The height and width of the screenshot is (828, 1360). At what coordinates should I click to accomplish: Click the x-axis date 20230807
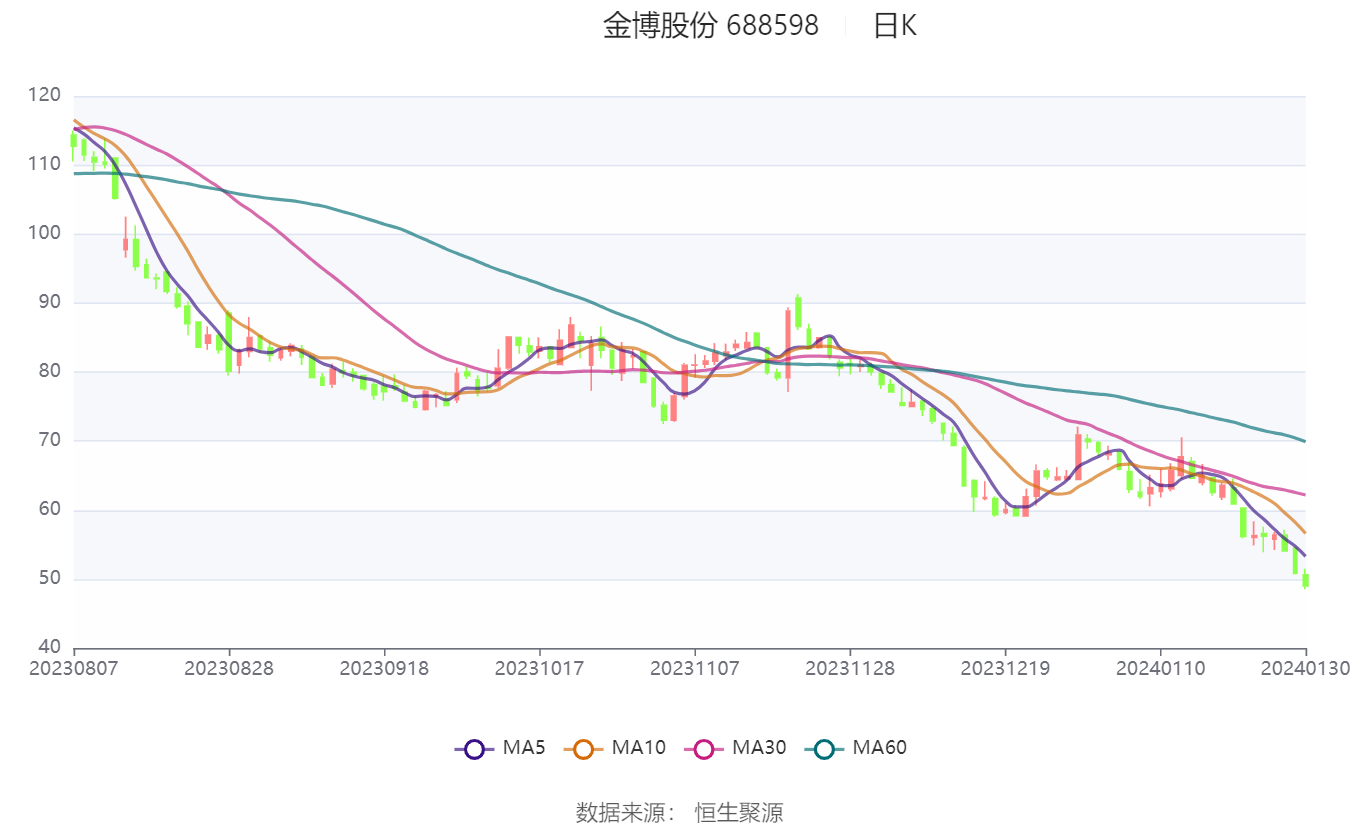click(x=74, y=668)
